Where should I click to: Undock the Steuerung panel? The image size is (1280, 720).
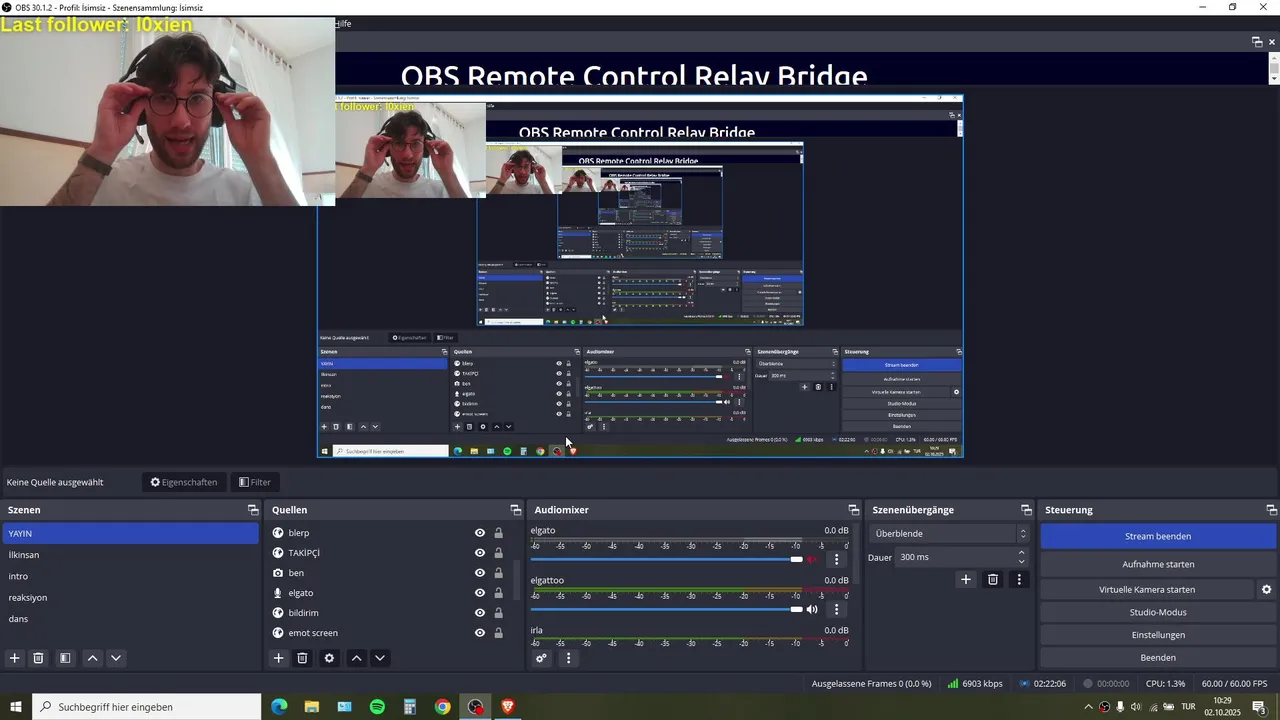1272,510
